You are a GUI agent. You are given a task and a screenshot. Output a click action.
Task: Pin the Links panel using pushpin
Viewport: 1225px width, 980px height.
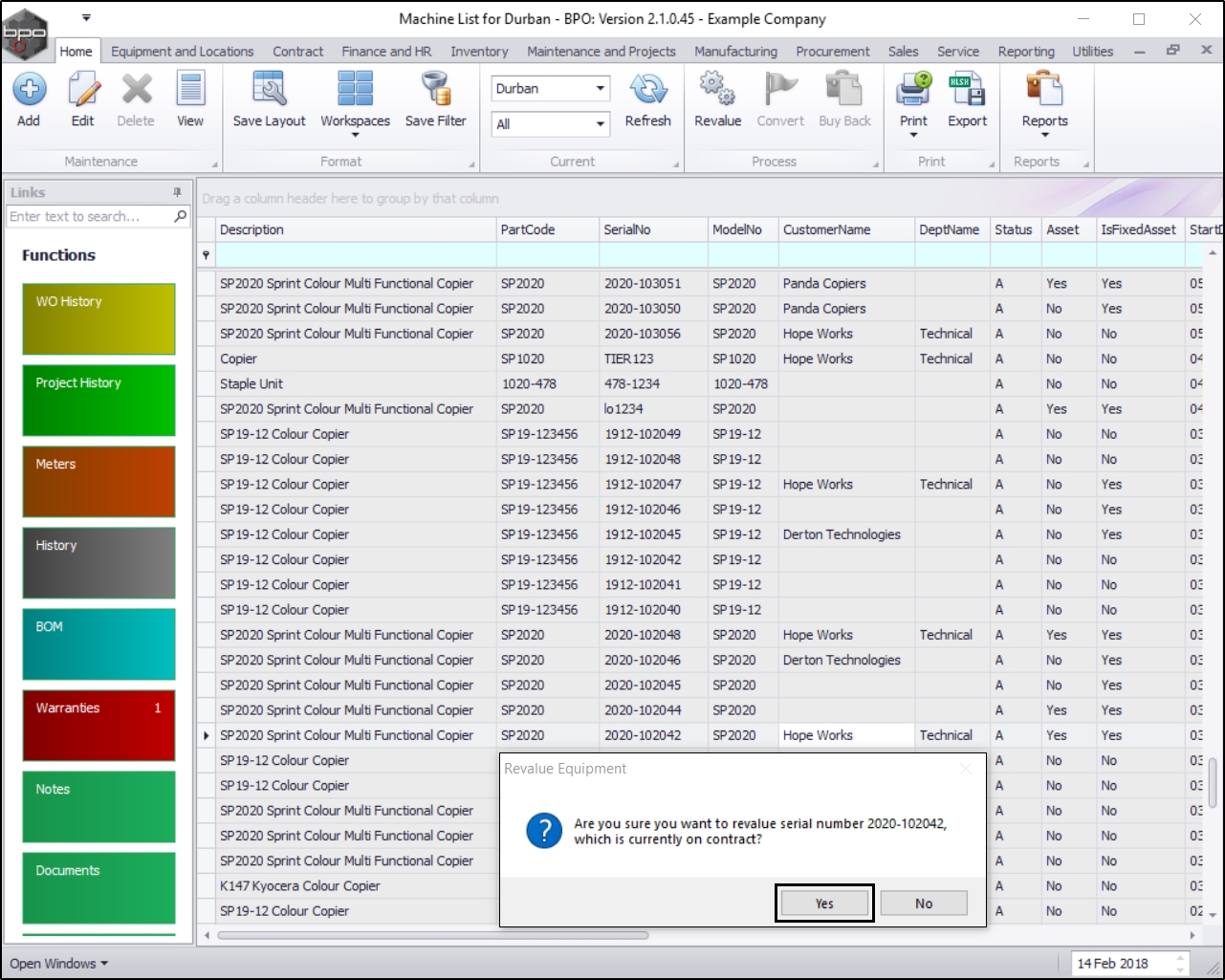click(177, 192)
